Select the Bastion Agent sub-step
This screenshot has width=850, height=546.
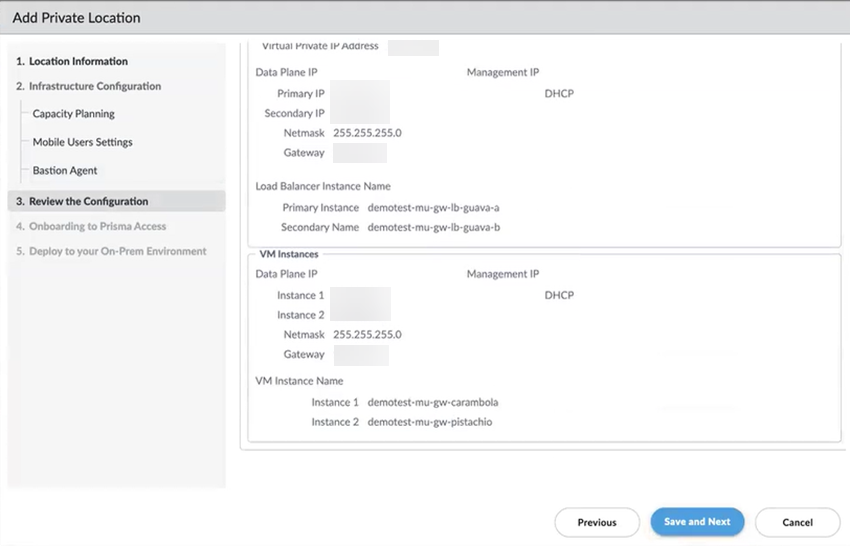point(64,170)
